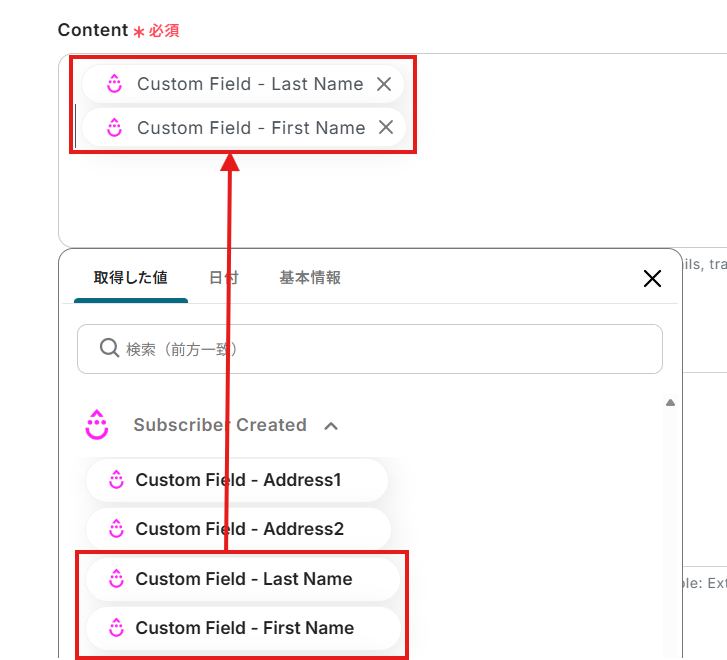Select Custom Field - Address1 from list
Viewport: 727px width, 660px height.
click(238, 480)
